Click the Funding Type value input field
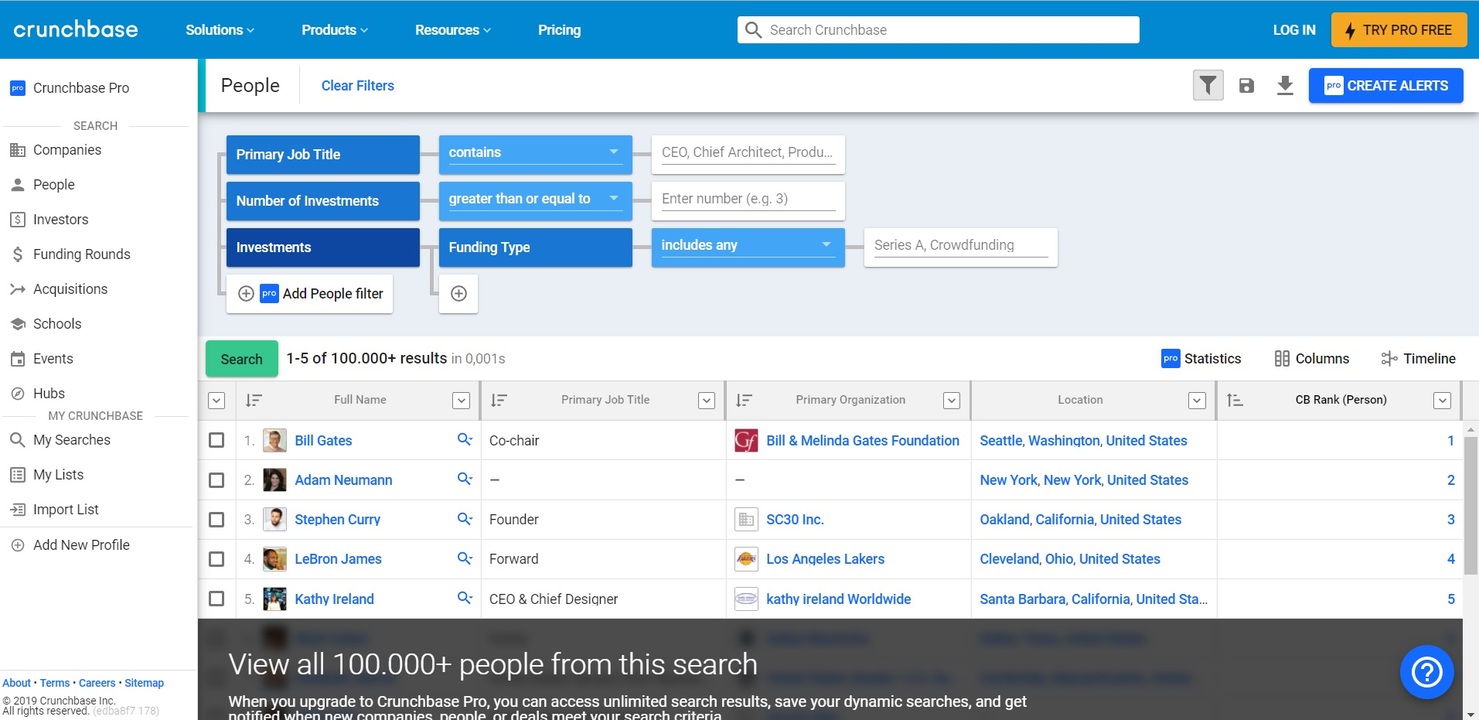This screenshot has width=1479, height=720. pyautogui.click(x=961, y=246)
